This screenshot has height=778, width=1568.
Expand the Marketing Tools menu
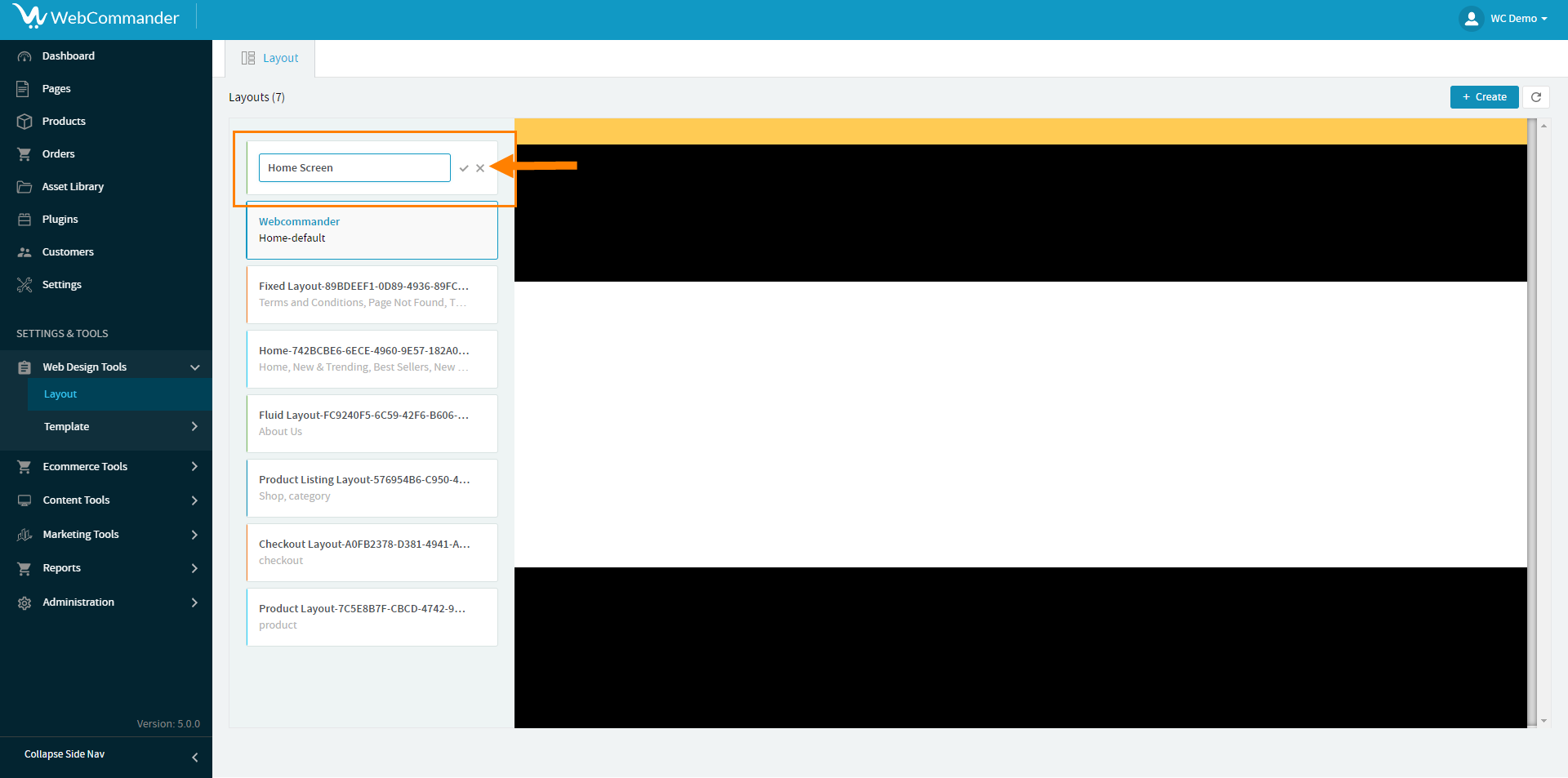click(194, 535)
